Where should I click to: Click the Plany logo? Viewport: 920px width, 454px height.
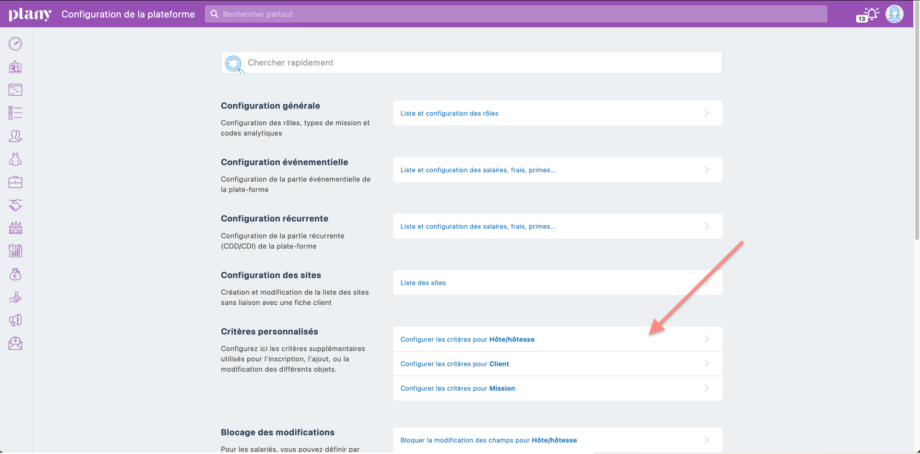tap(29, 14)
